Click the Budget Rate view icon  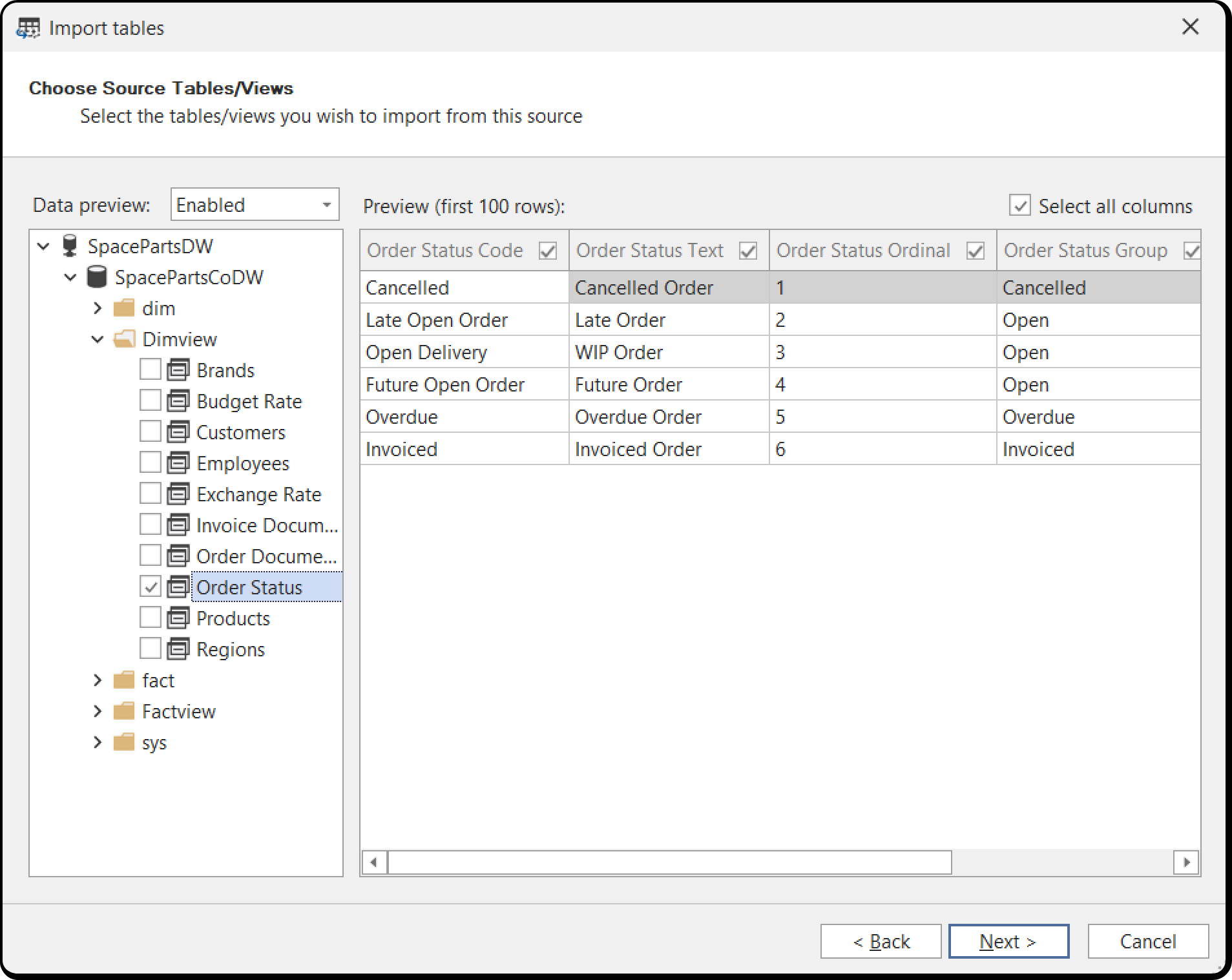pyautogui.click(x=178, y=401)
